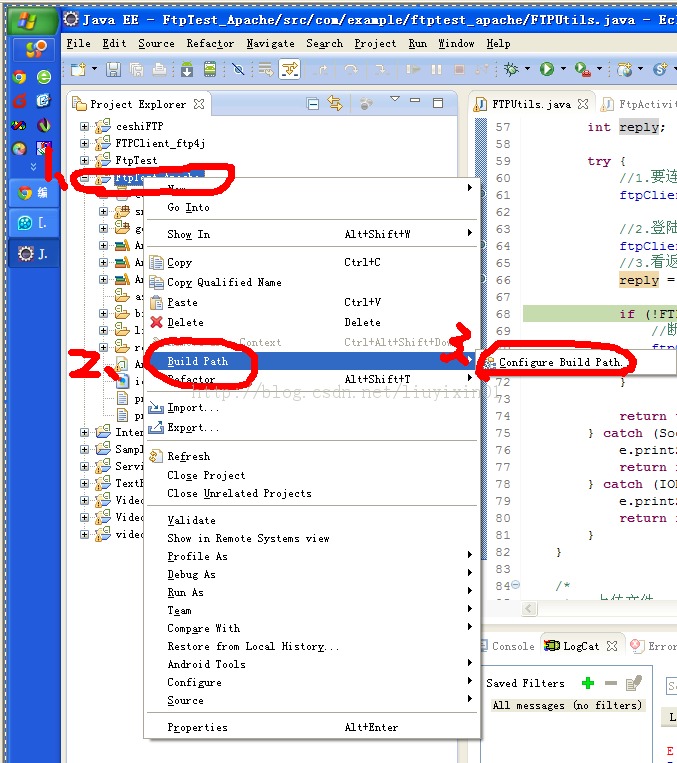Switch to the Eclipse 'J.' taskbar button
The height and width of the screenshot is (763, 677).
click(34, 254)
